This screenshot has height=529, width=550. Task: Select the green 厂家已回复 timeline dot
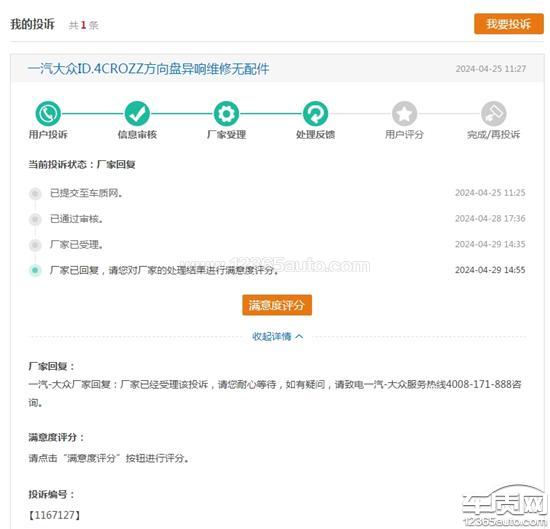coord(35,270)
